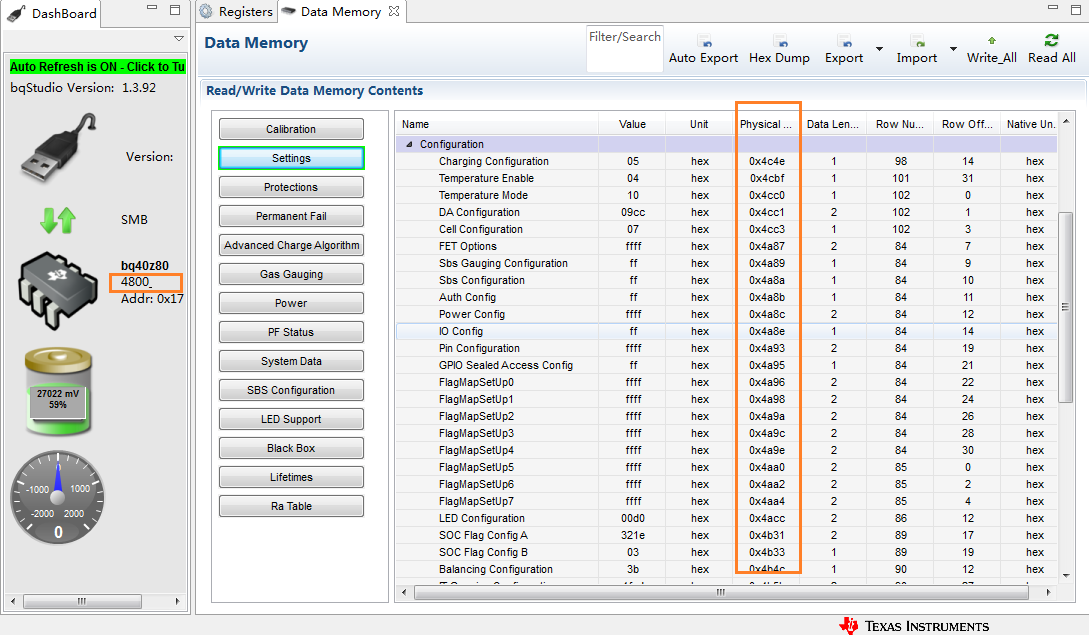The image size is (1089, 635).
Task: Click the DashBoard horizontal scrollbar thumb
Action: coord(82,601)
